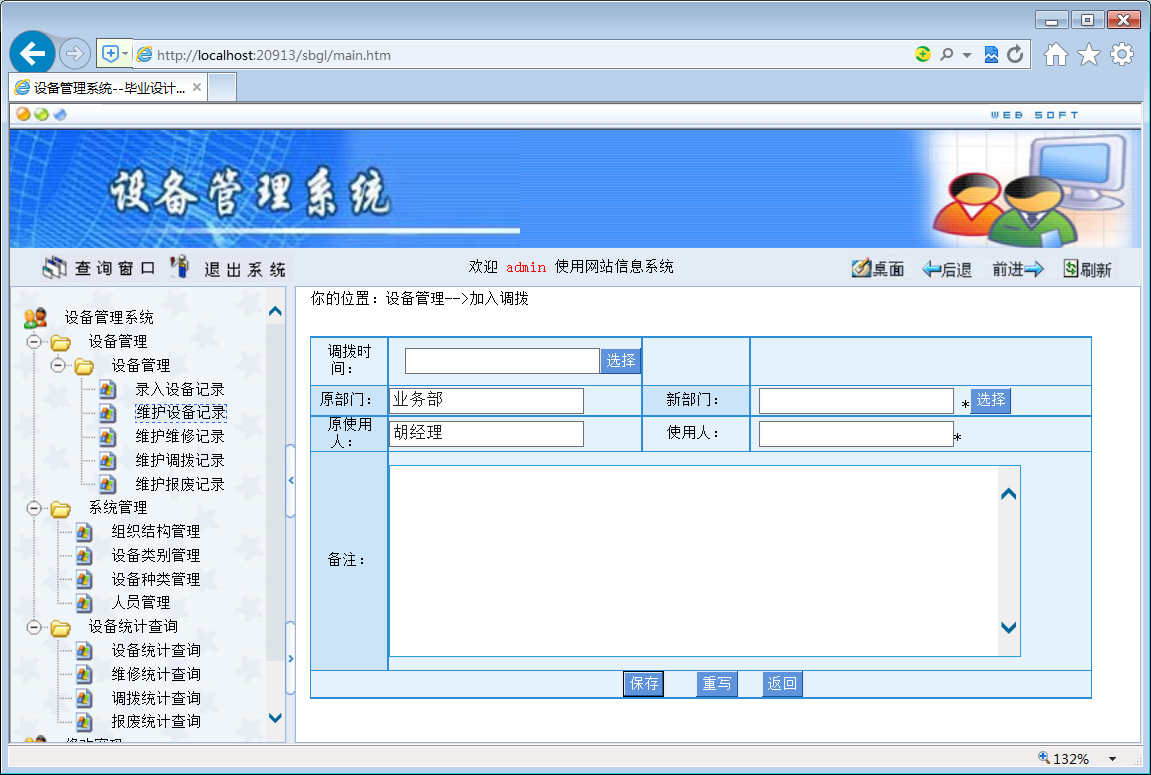Viewport: 1151px width, 775px height.
Task: Click icon beside 维护报废记录
Action: click(108, 484)
